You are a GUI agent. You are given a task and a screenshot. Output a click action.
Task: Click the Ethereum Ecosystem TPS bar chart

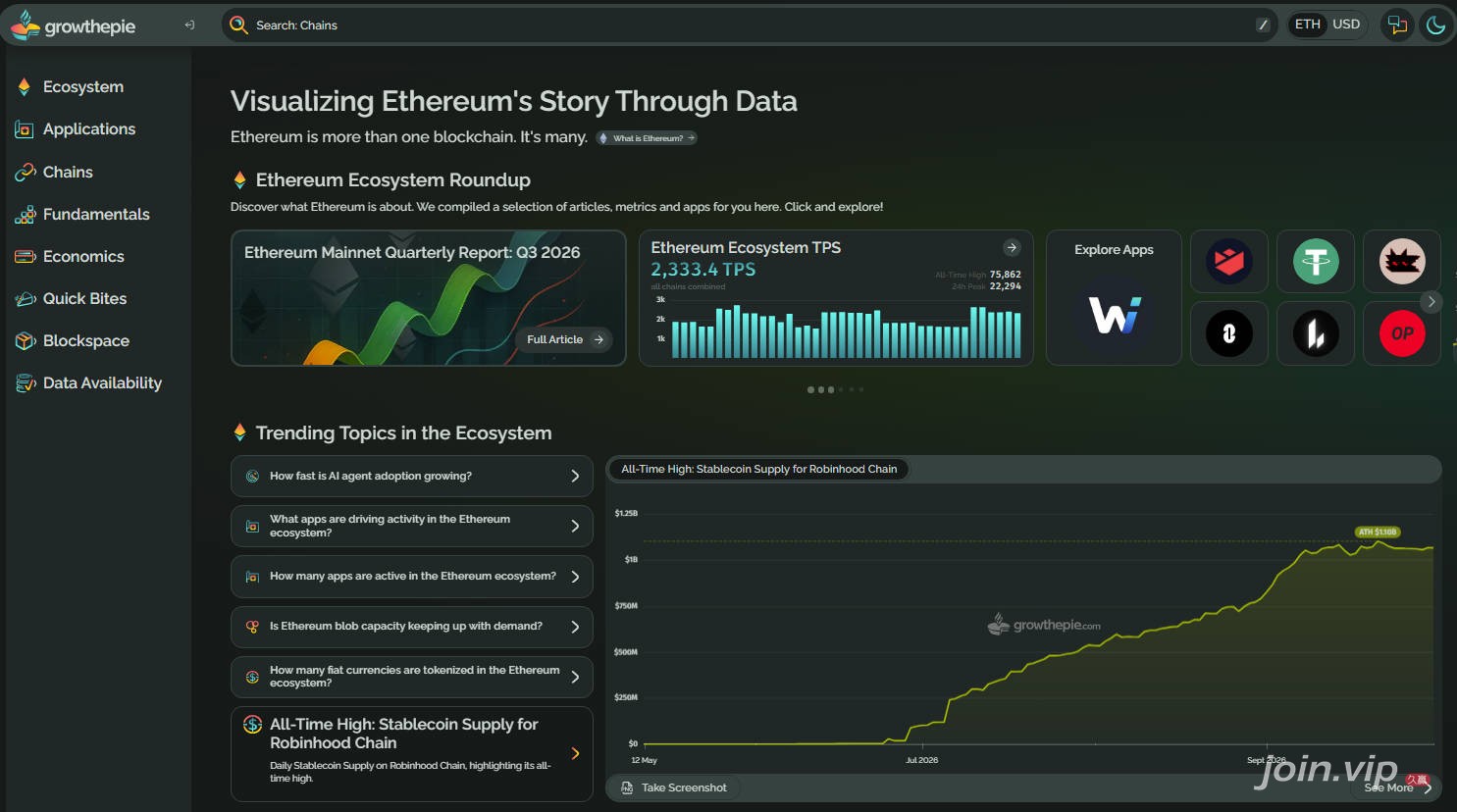(846, 331)
